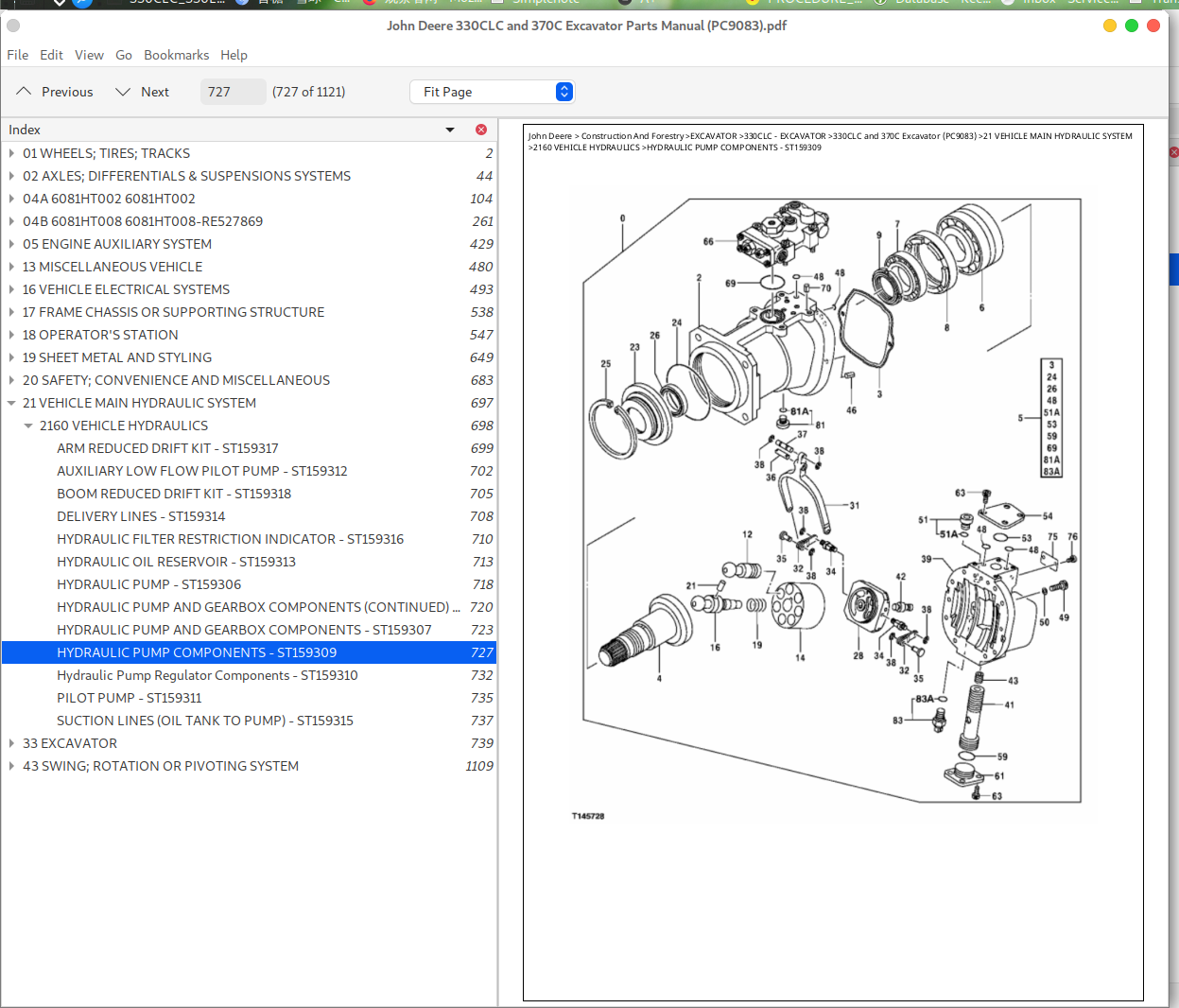
Task: Collapse the 21 VEHICLE MAIN HYDRAULIC SYSTEM section
Action: point(11,403)
